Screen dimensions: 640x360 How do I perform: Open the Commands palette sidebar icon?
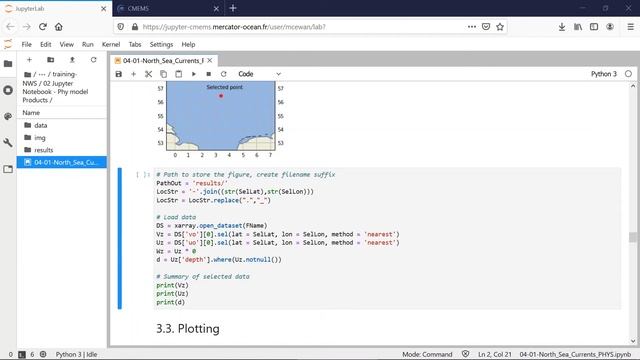click(x=8, y=116)
